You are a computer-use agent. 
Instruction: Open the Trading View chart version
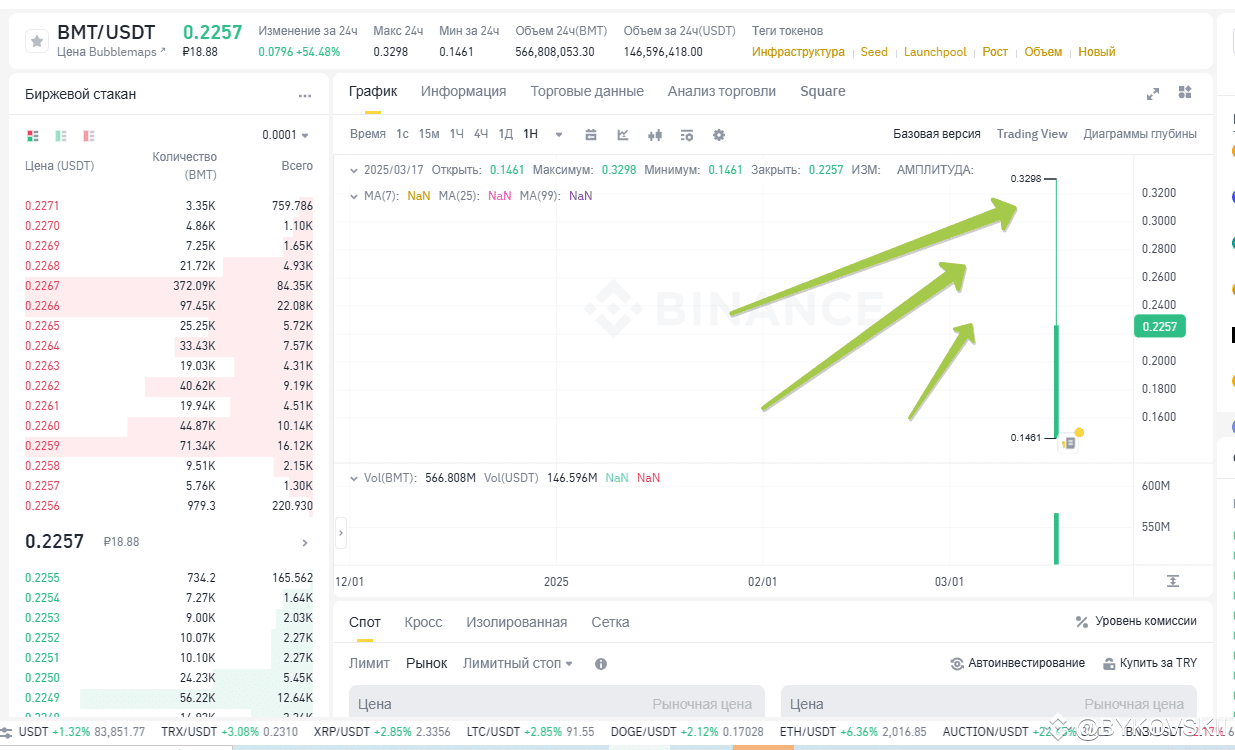click(1032, 133)
